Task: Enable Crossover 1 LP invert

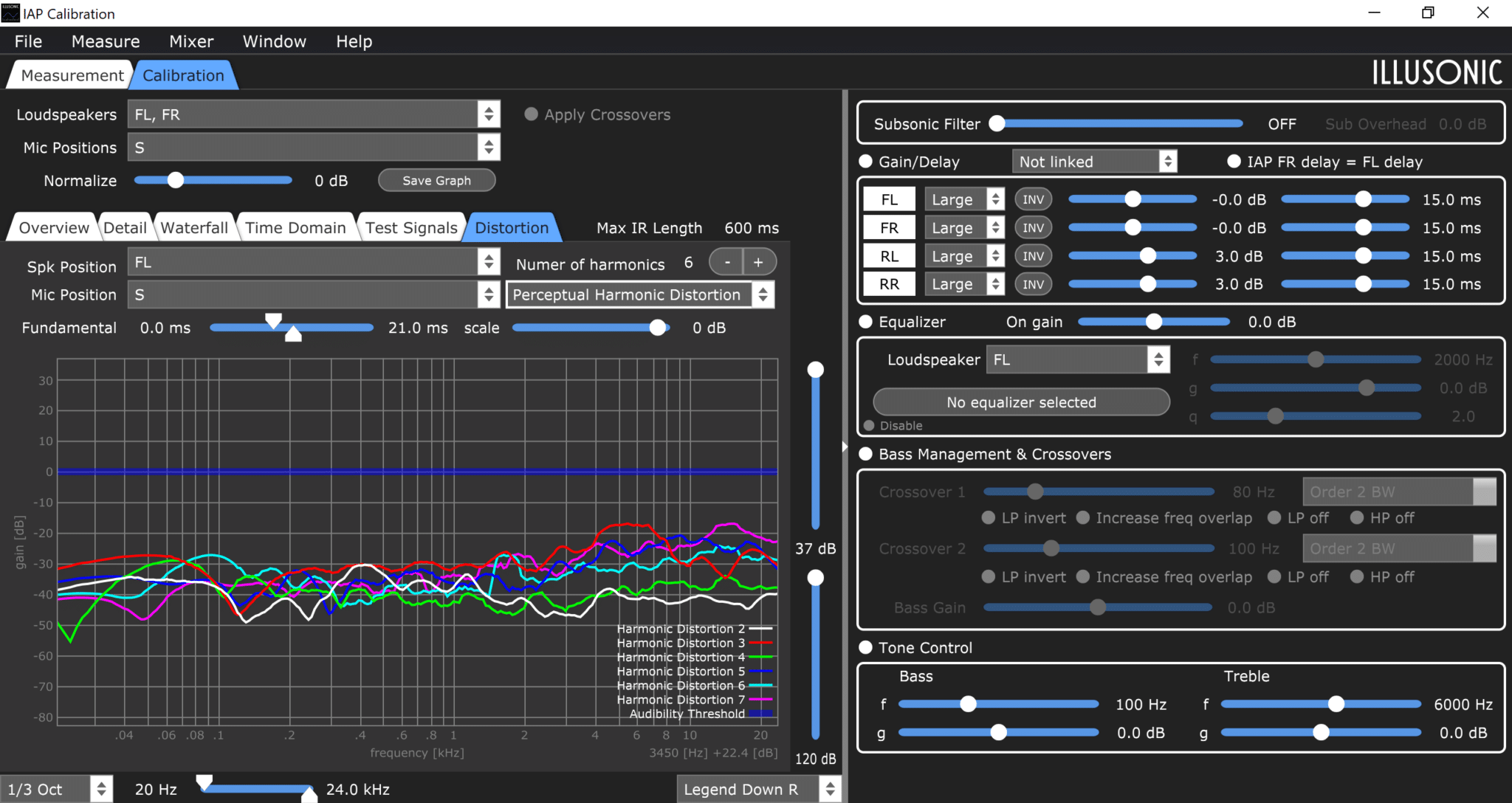Action: 989,518
